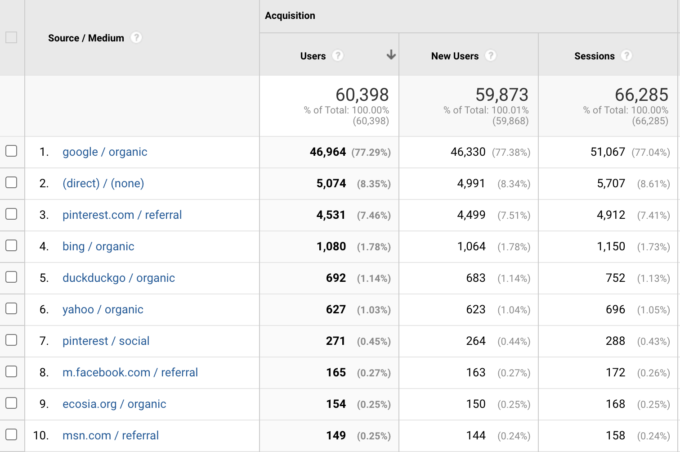This screenshot has height=452, width=680.
Task: Click the Users sort descending arrow
Action: tap(391, 55)
